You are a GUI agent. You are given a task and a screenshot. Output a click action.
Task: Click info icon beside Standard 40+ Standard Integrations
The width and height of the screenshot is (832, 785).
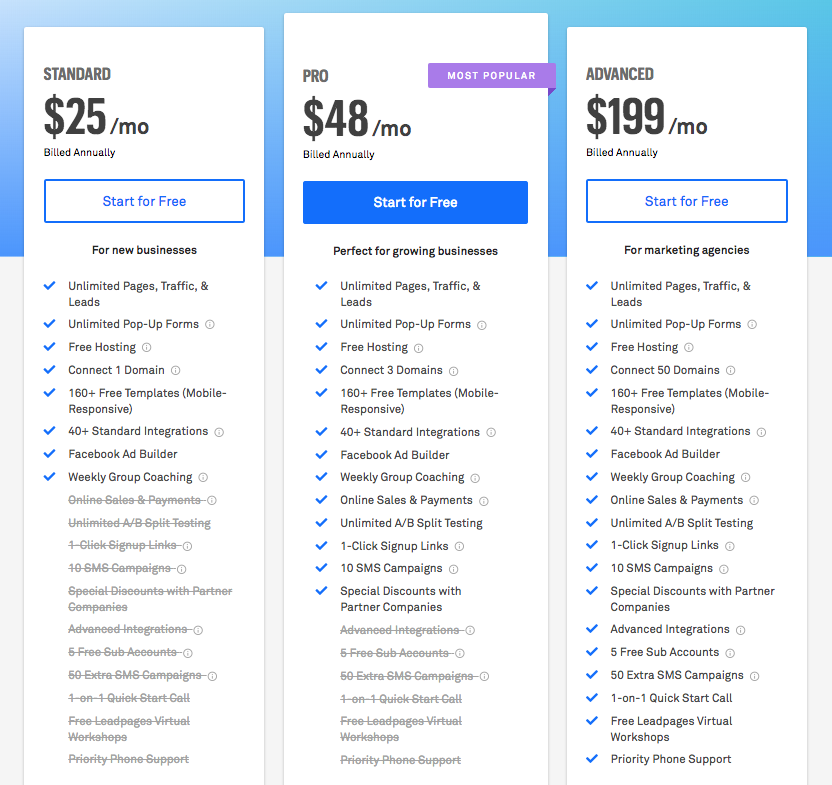click(219, 432)
